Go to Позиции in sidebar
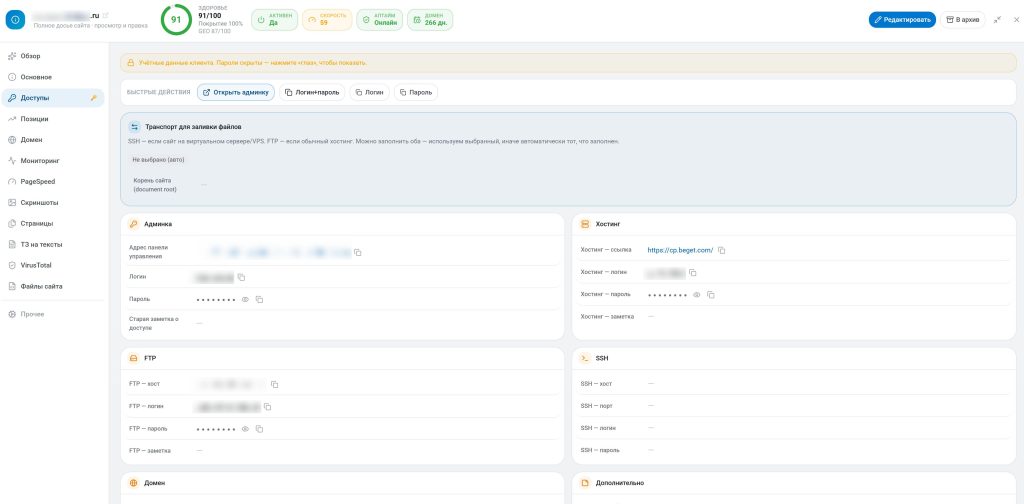The image size is (1024, 504). point(53,119)
